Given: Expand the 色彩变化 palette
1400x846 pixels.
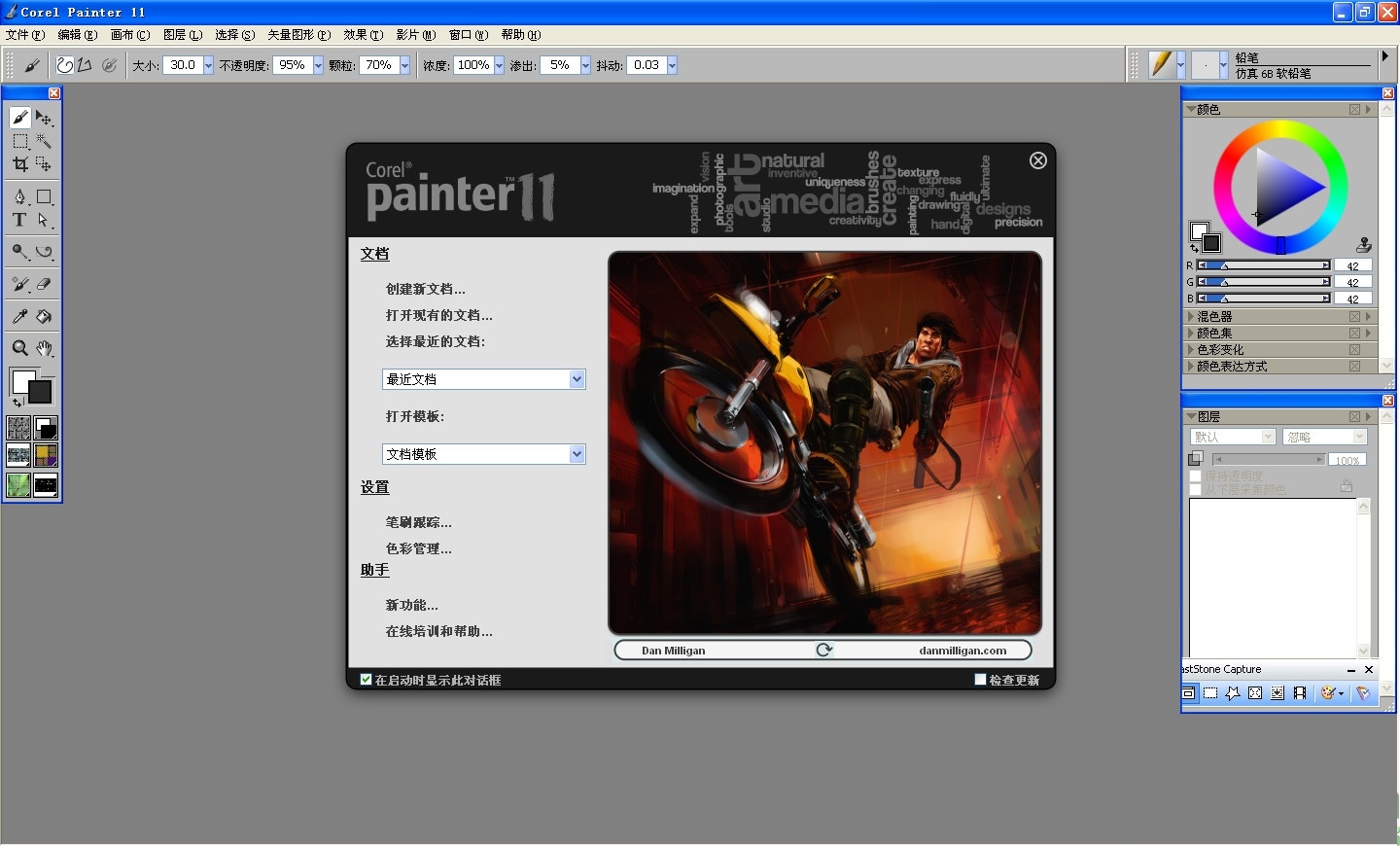Looking at the screenshot, I should (x=1191, y=350).
